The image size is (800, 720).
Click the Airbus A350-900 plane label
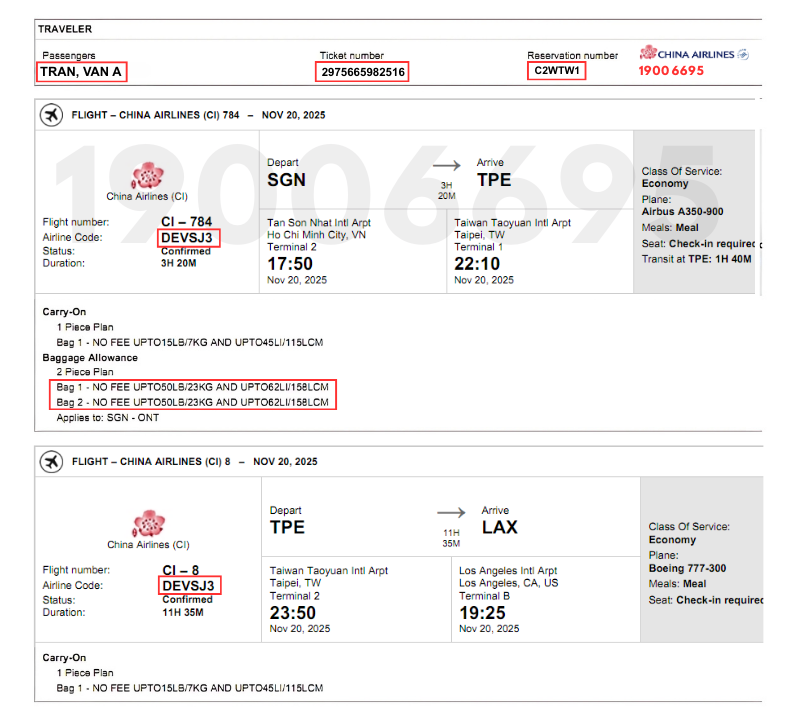click(682, 212)
